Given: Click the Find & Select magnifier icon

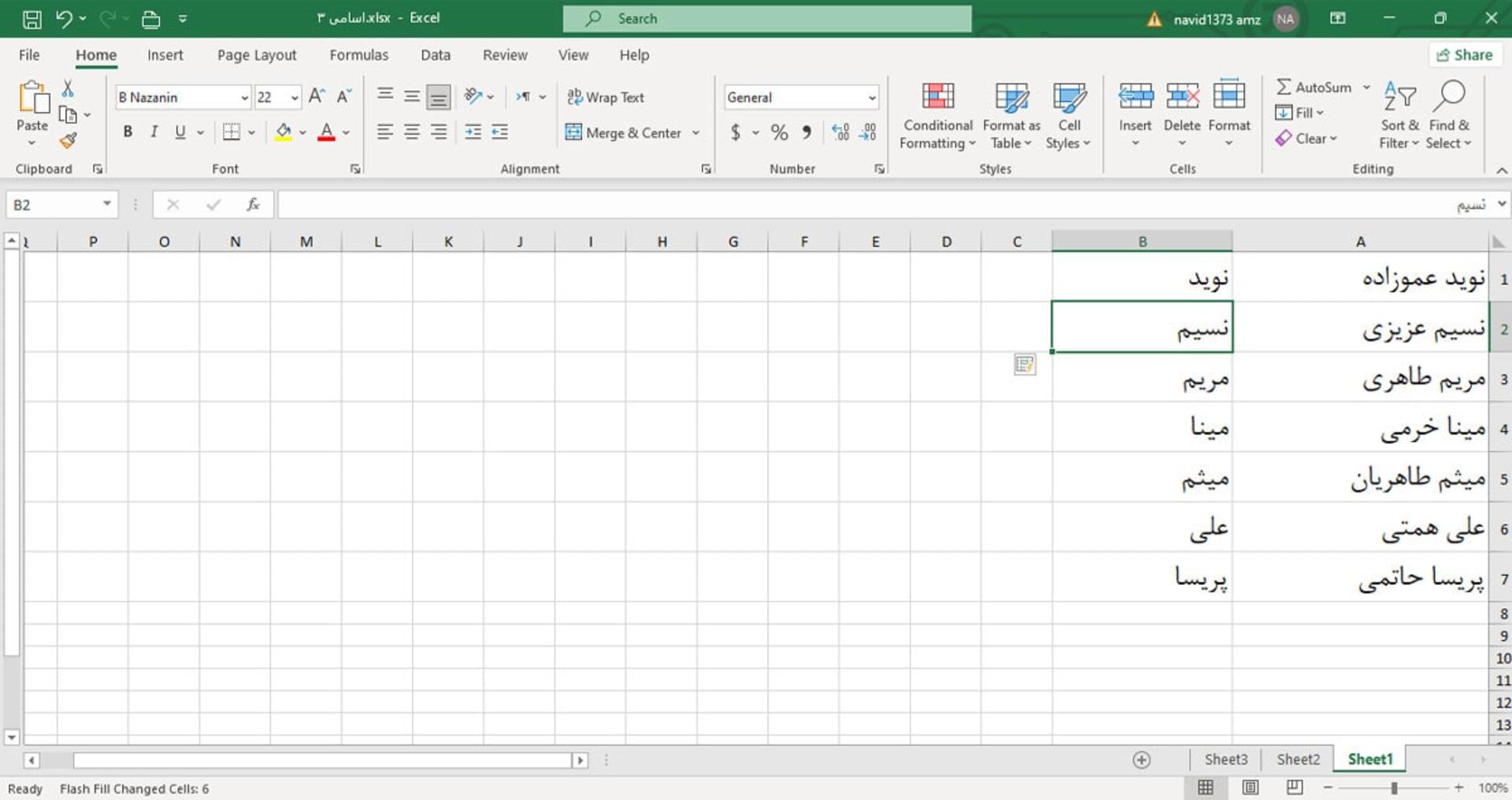Looking at the screenshot, I should click(1448, 96).
